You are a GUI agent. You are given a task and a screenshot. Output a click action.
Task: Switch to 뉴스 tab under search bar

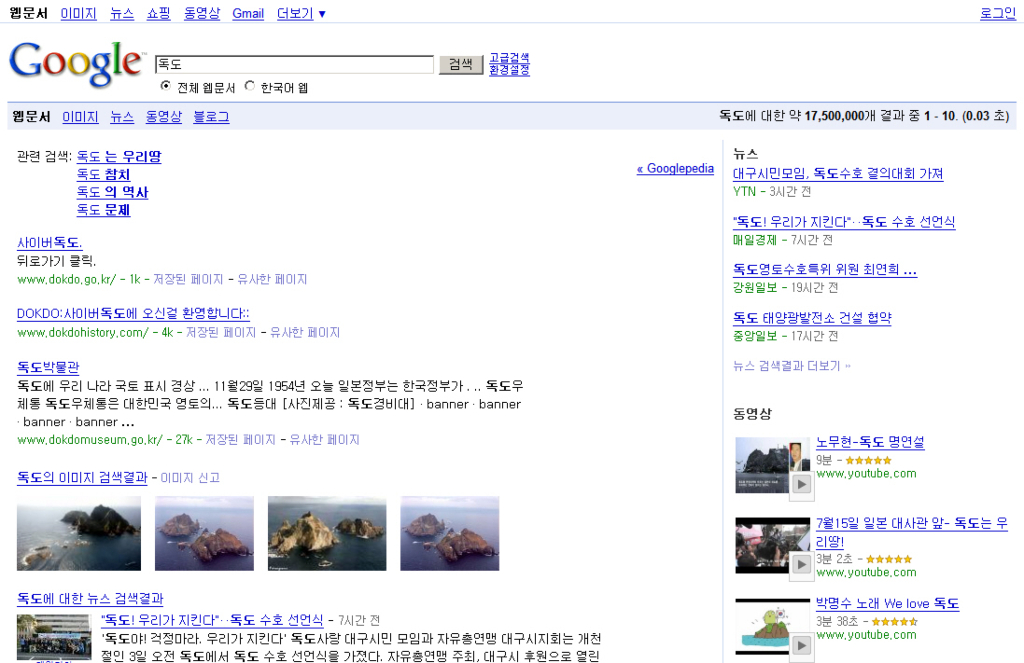point(122,116)
